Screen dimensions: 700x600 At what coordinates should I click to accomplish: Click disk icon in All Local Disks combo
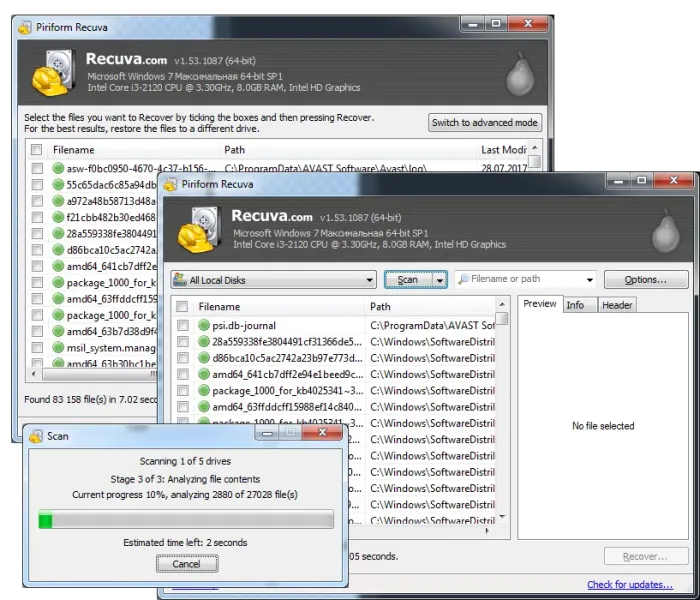(x=179, y=279)
